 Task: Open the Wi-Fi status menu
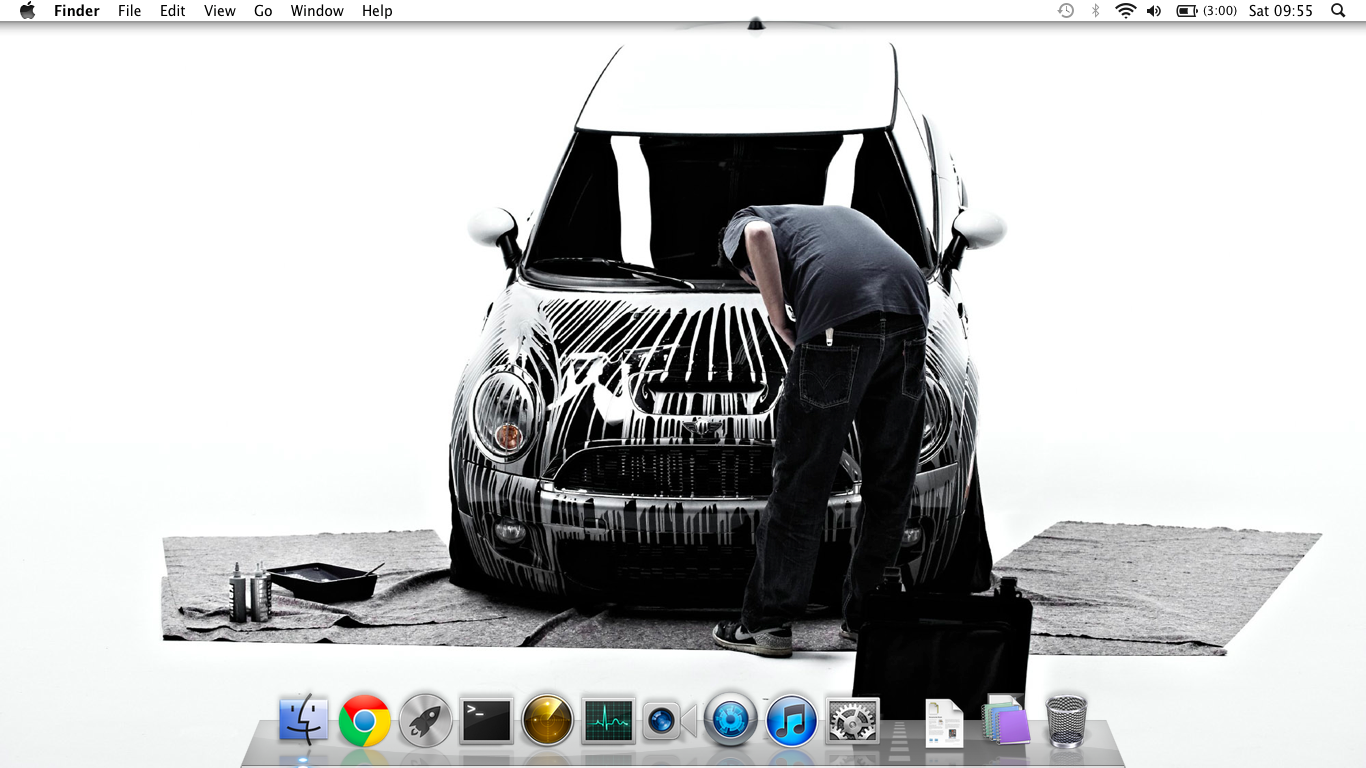(x=1126, y=11)
